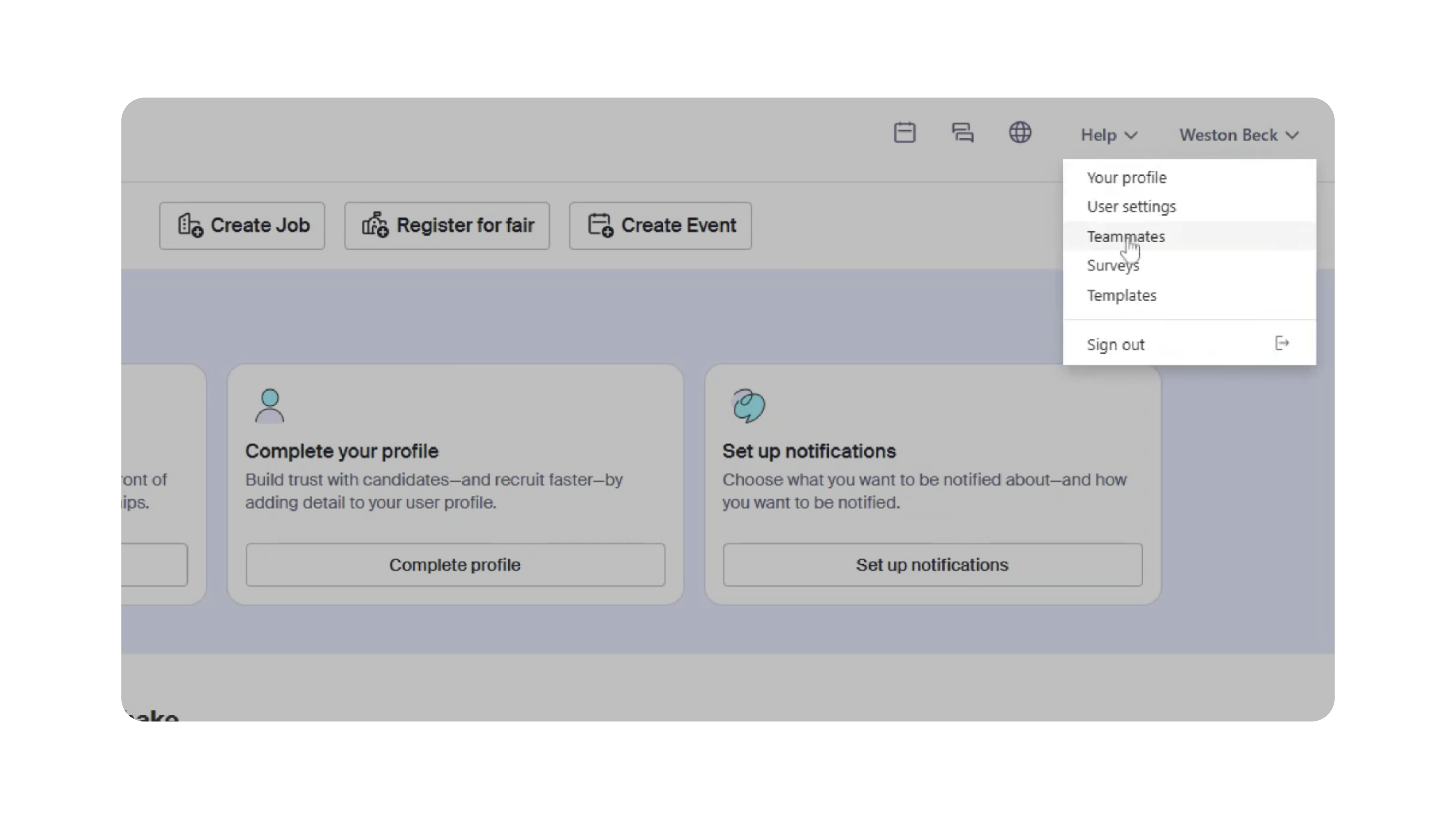Click the calendar-plus icon on Create Event
1456x819 pixels.
(x=600, y=225)
